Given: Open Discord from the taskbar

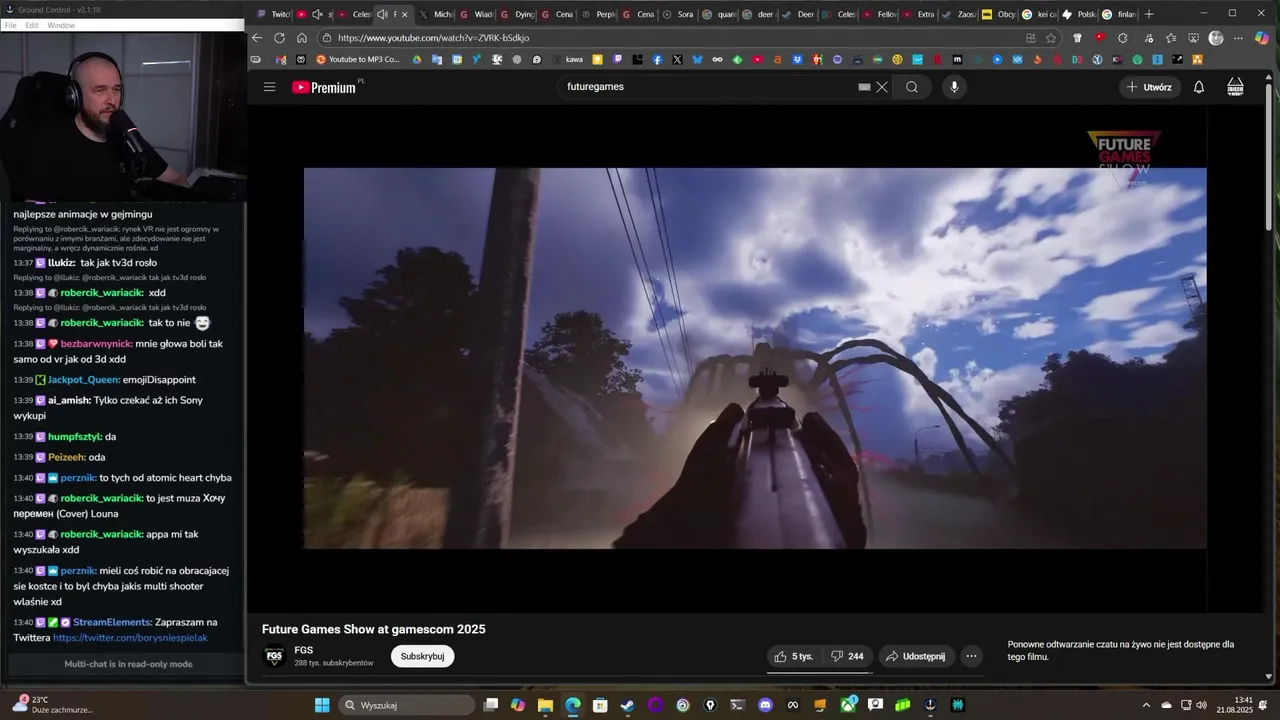Looking at the screenshot, I should coord(765,705).
